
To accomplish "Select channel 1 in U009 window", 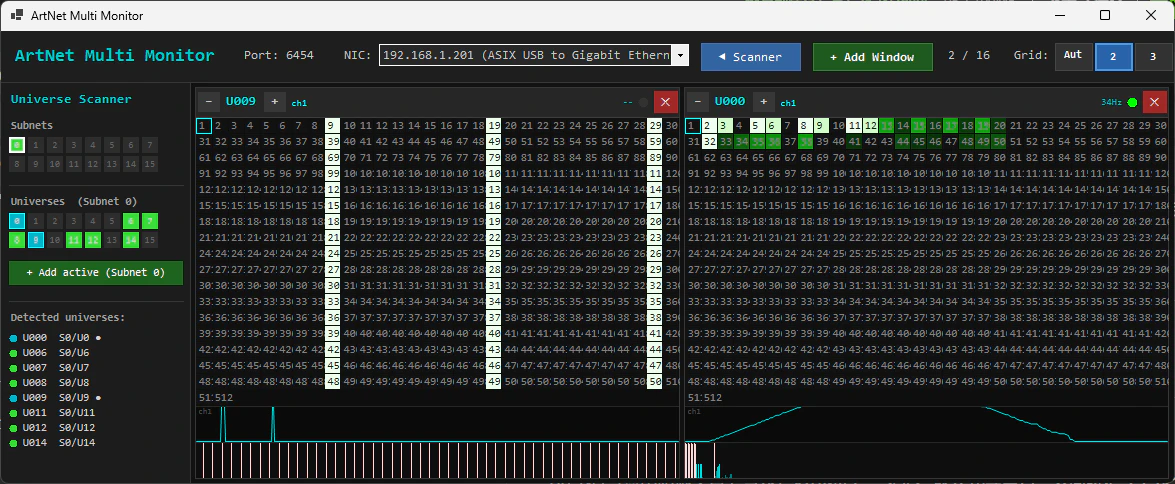I will [x=204, y=126].
